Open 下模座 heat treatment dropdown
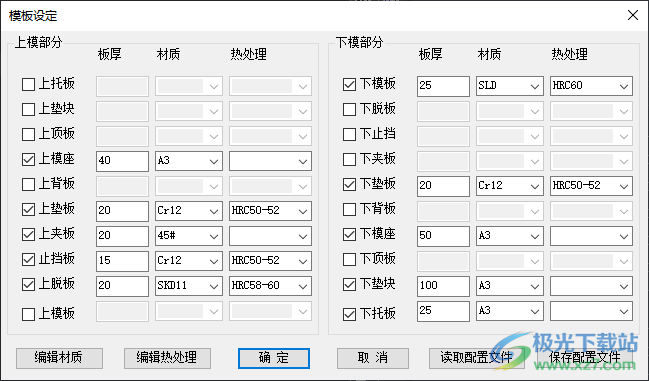This screenshot has width=649, height=381. click(591, 236)
